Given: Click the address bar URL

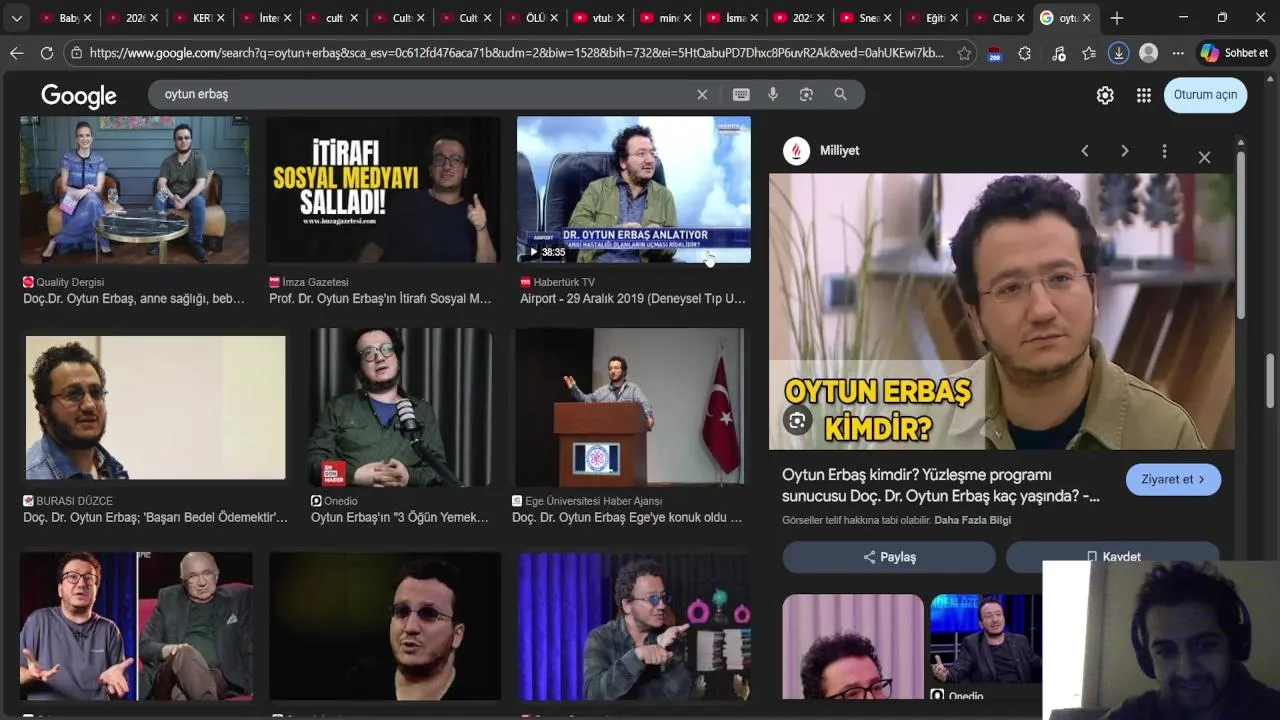Looking at the screenshot, I should pyautogui.click(x=516, y=53).
